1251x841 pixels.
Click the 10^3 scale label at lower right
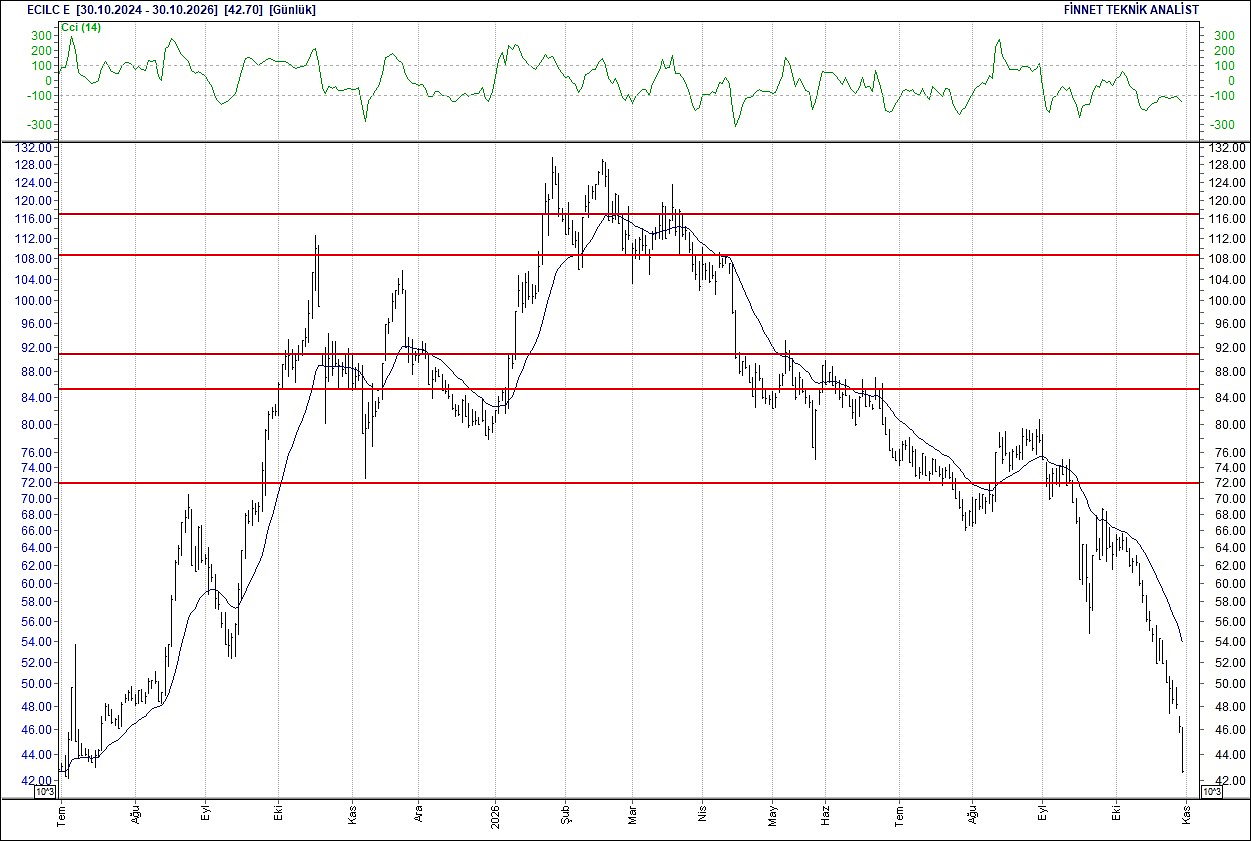pyautogui.click(x=1210, y=792)
